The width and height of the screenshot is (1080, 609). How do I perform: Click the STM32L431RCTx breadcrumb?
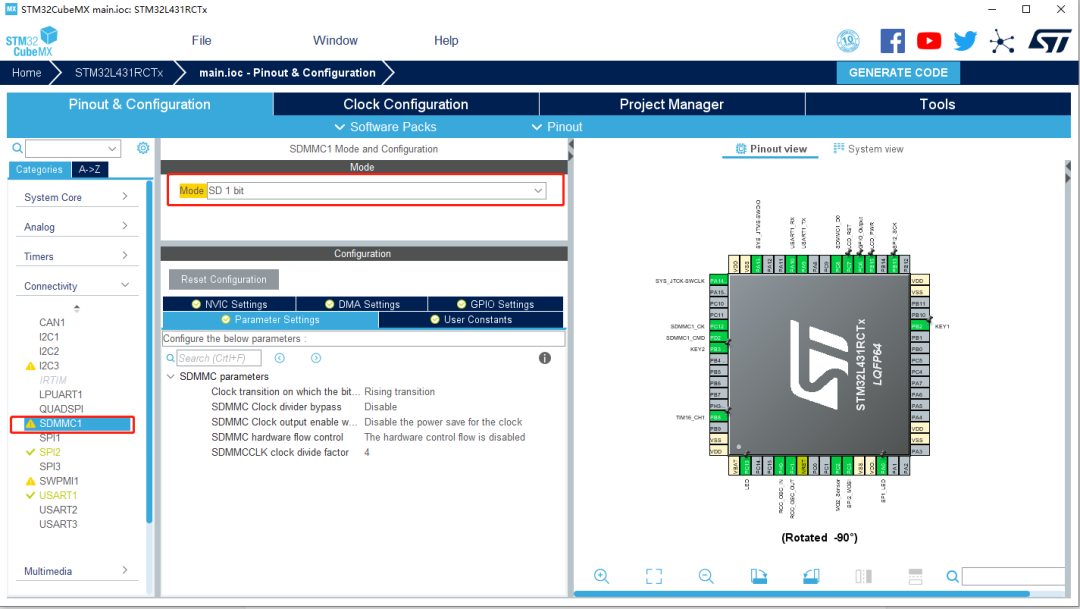[x=118, y=72]
